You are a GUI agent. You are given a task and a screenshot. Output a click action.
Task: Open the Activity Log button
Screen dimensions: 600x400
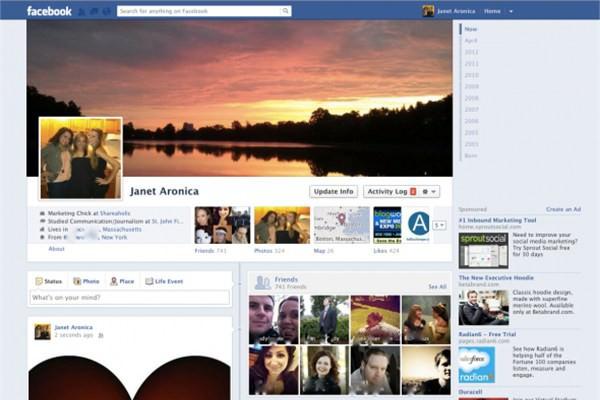pyautogui.click(x=390, y=191)
